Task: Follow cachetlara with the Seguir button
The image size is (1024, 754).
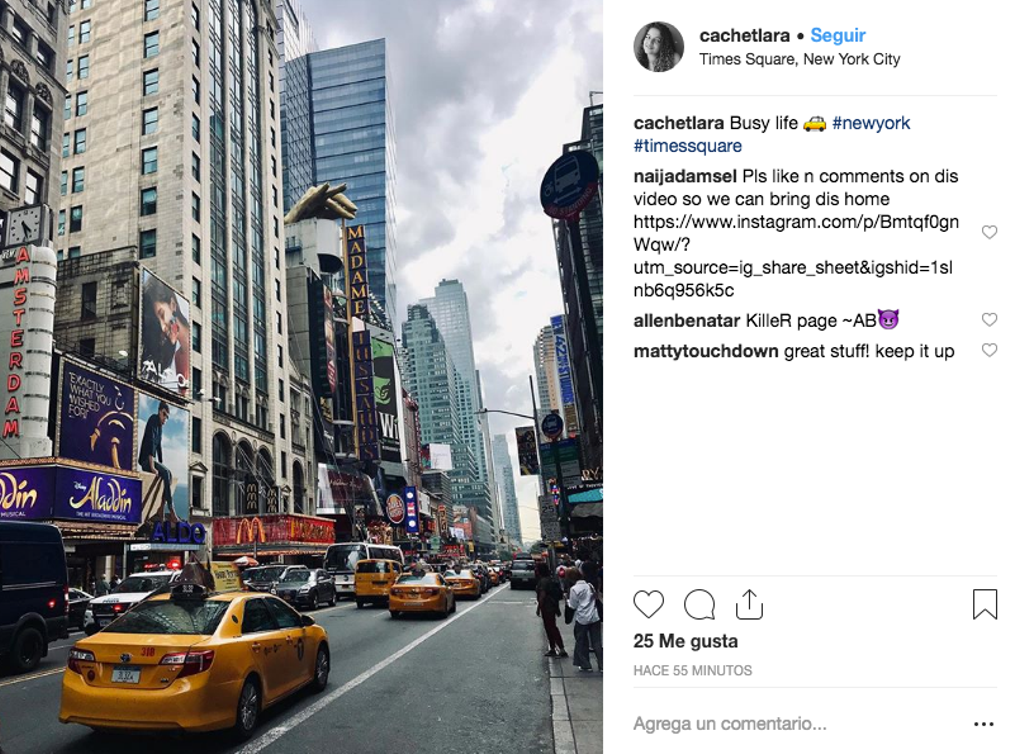Action: (838, 35)
